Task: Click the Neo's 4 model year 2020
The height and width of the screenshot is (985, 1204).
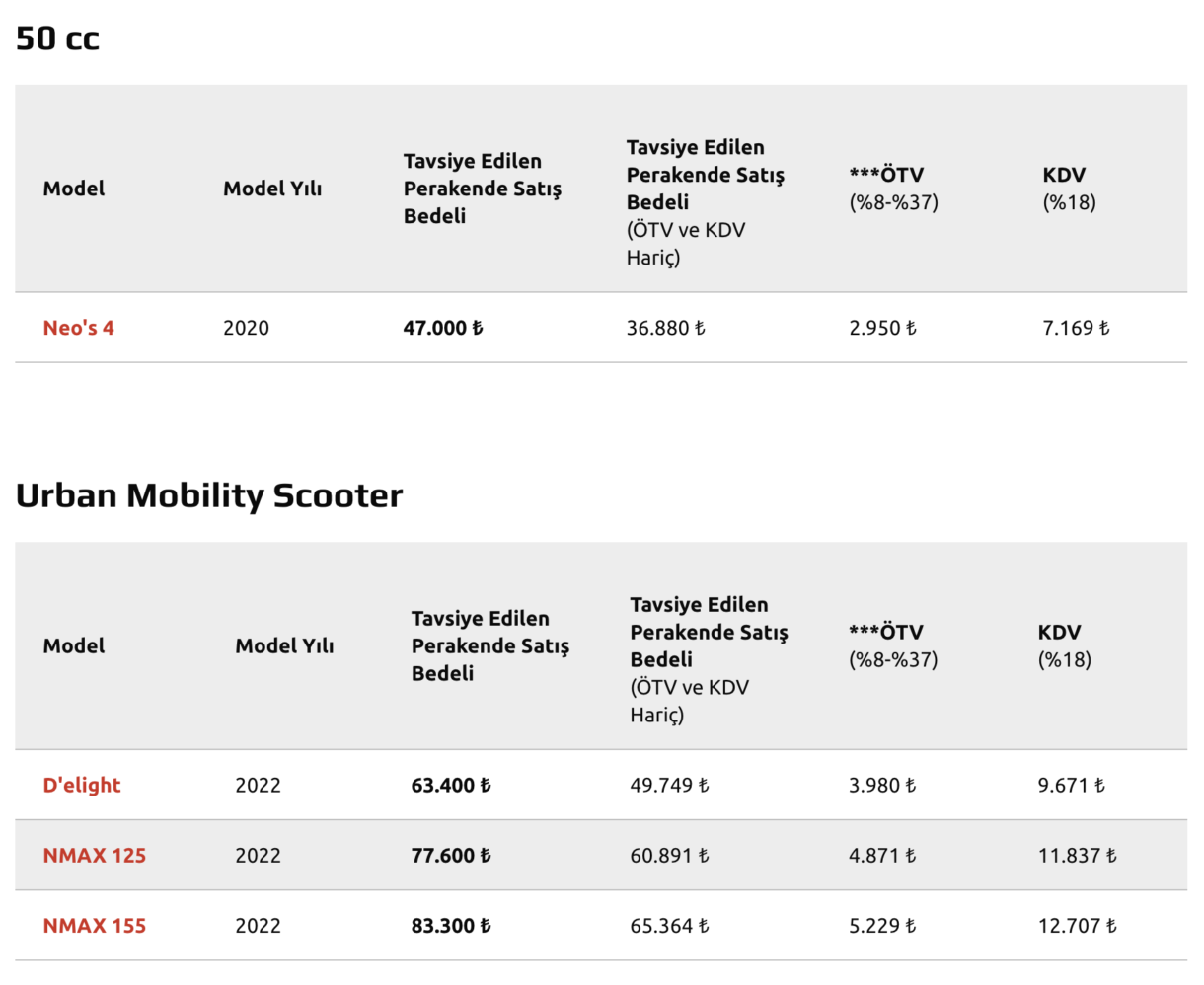Action: (x=246, y=328)
